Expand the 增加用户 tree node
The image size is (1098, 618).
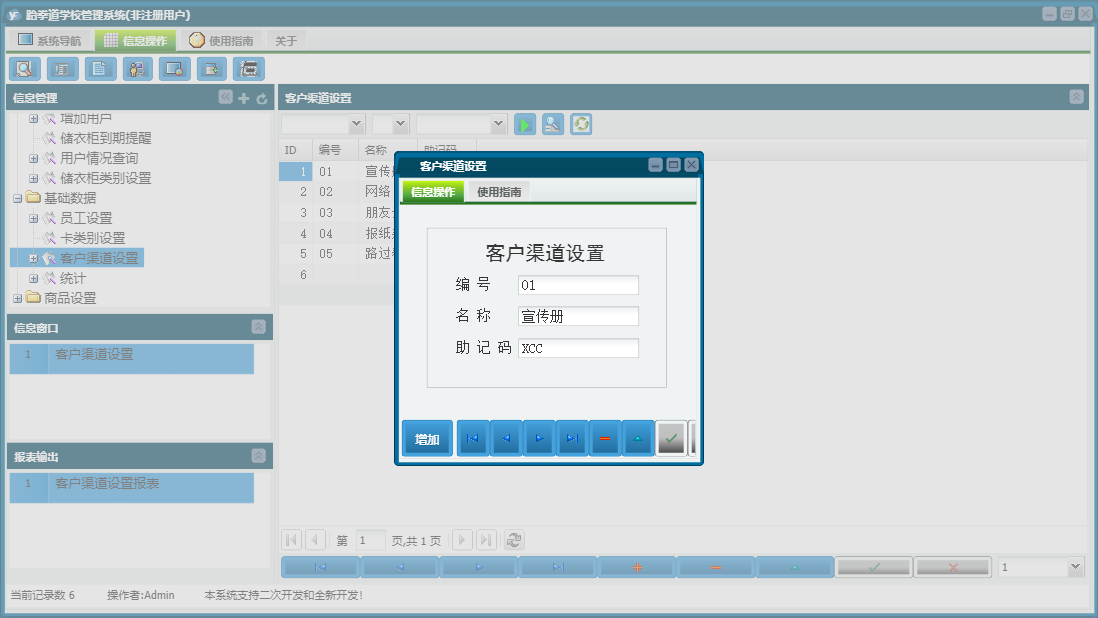click(33, 119)
